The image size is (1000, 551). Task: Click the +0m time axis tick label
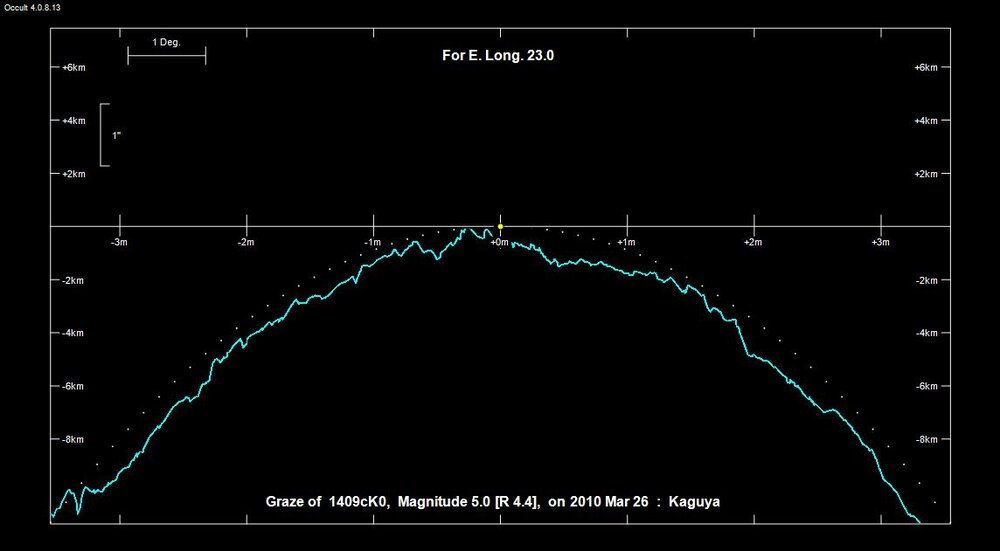[499, 242]
